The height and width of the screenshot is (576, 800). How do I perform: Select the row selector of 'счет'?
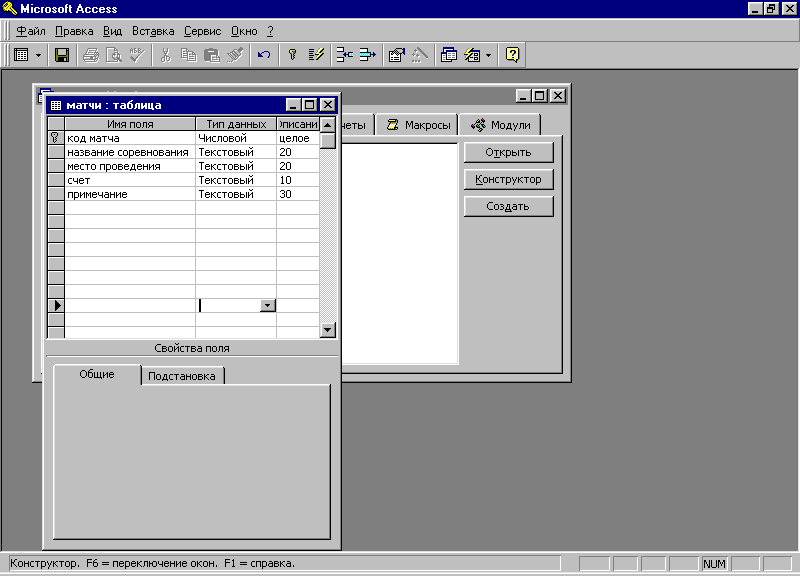56,180
